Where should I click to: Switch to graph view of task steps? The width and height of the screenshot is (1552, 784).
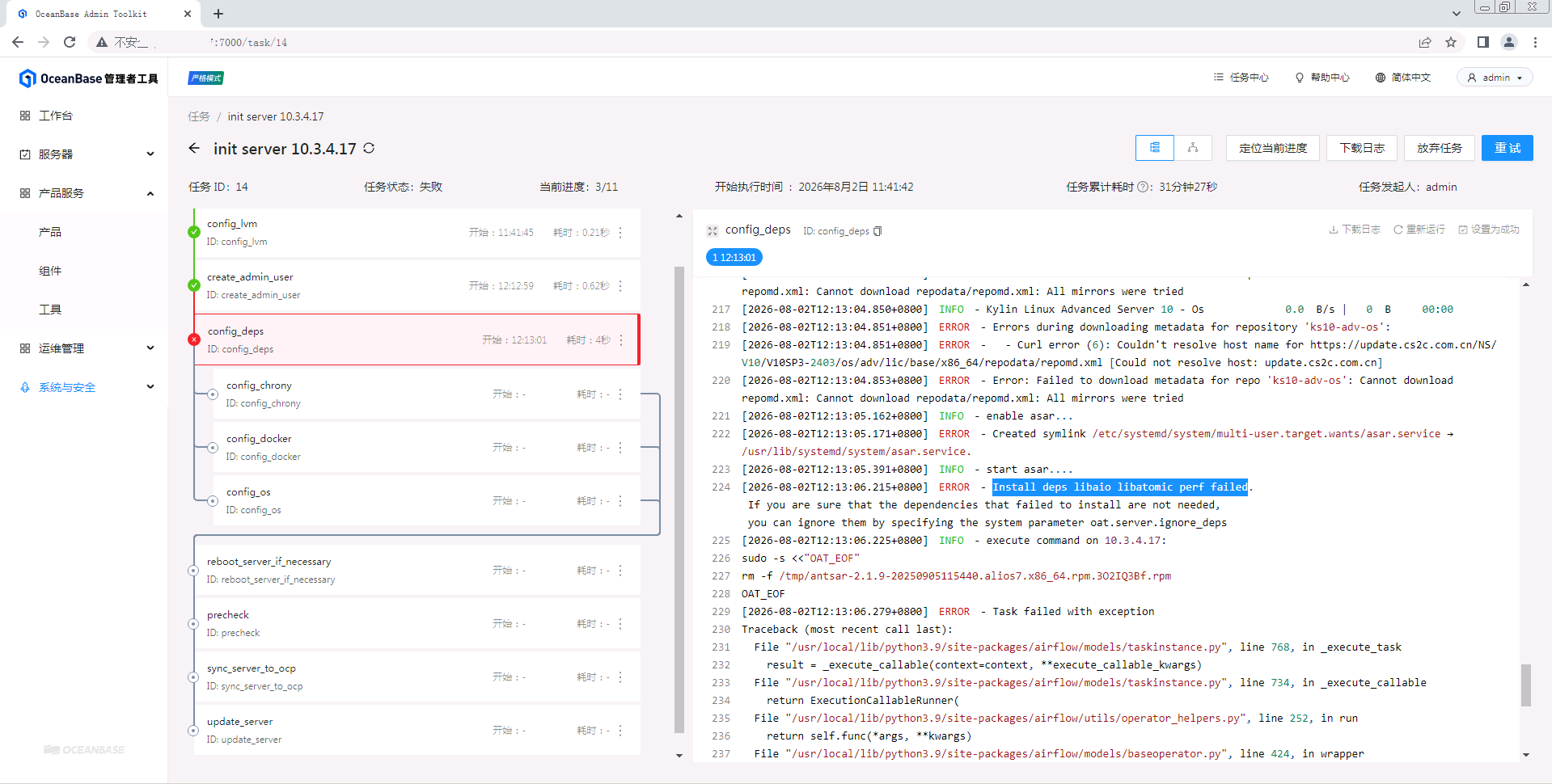pyautogui.click(x=1193, y=148)
